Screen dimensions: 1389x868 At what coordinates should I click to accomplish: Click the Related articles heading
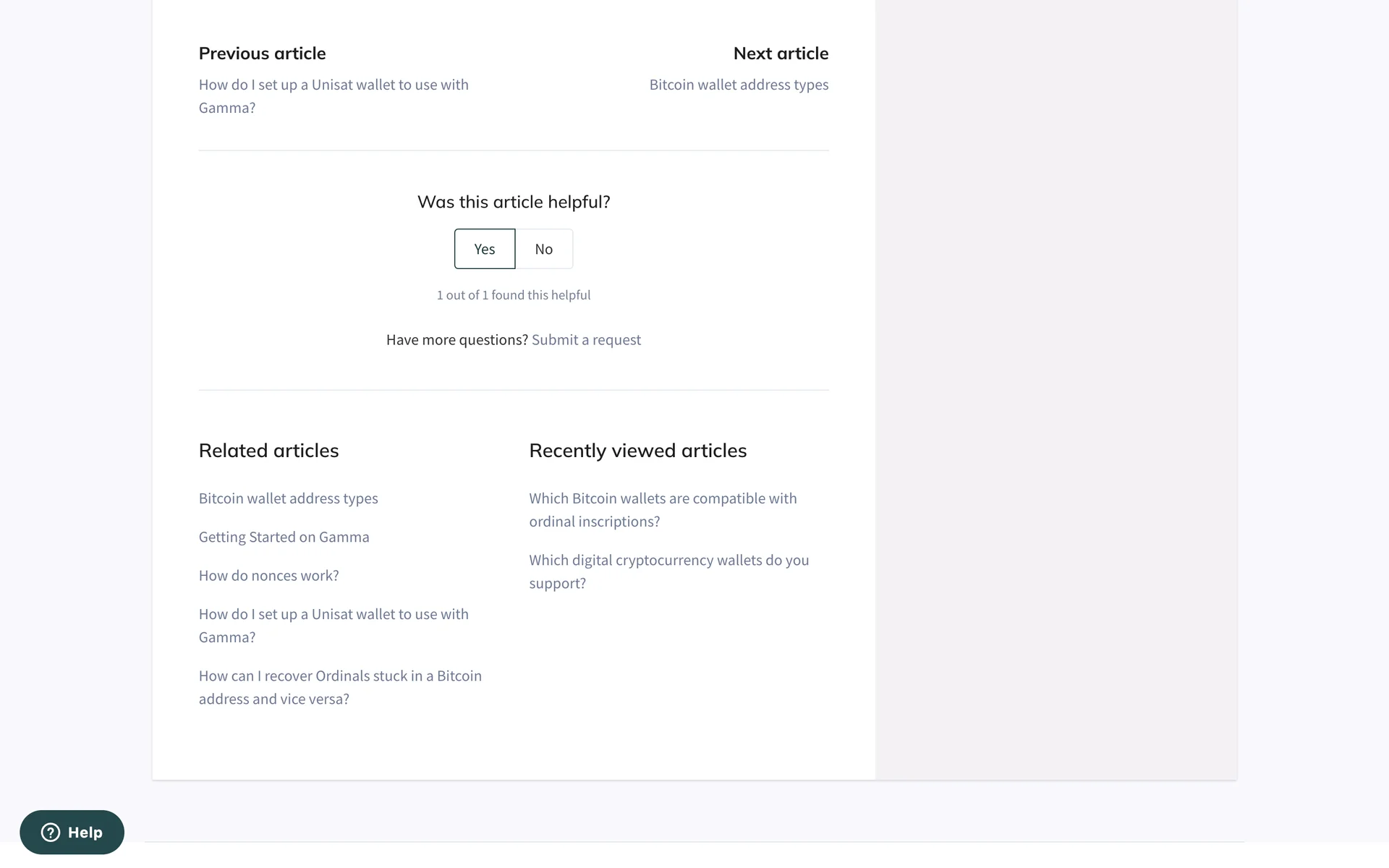click(x=268, y=451)
